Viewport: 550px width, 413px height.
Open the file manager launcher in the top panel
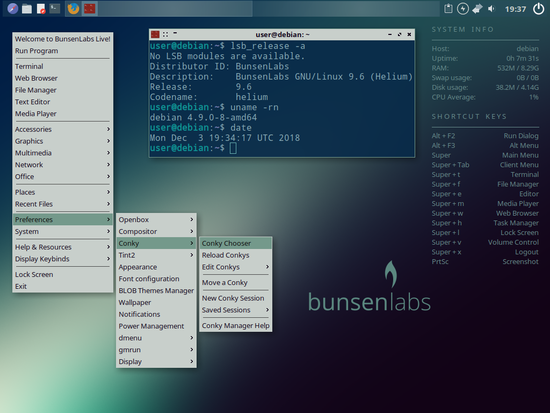[x=27, y=8]
